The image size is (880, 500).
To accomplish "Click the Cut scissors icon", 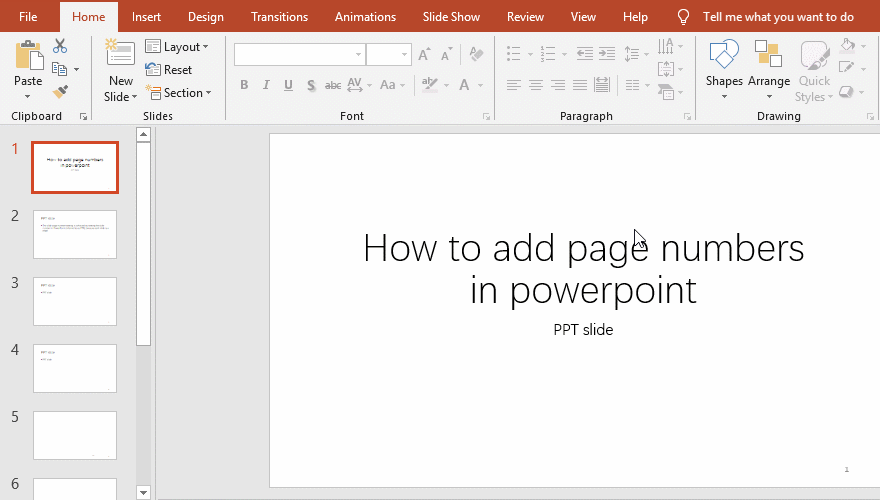I will (x=60, y=46).
